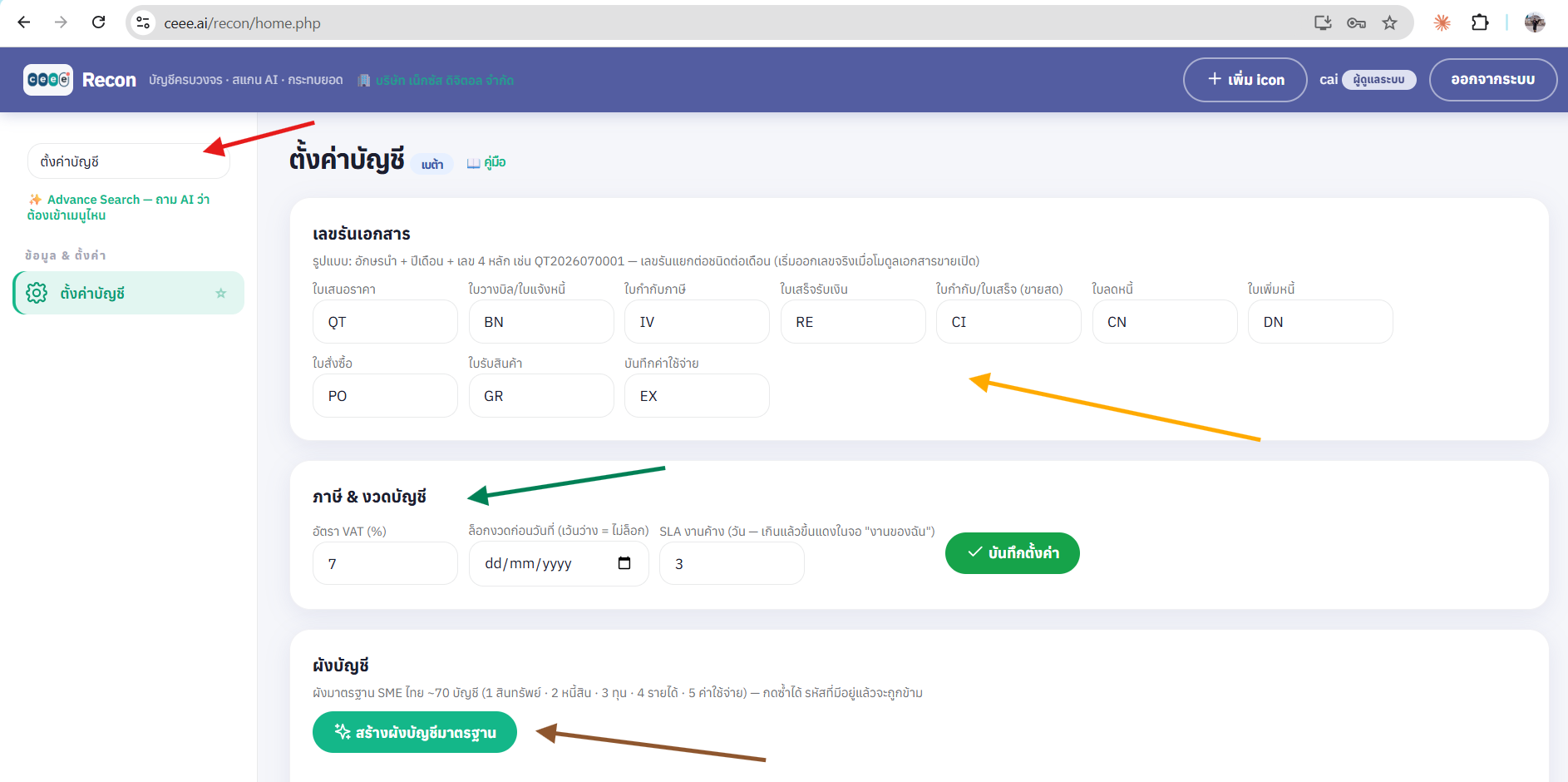Viewport: 1568px width, 782px height.
Task: Open the Extensions puzzle icon
Action: [x=1480, y=22]
